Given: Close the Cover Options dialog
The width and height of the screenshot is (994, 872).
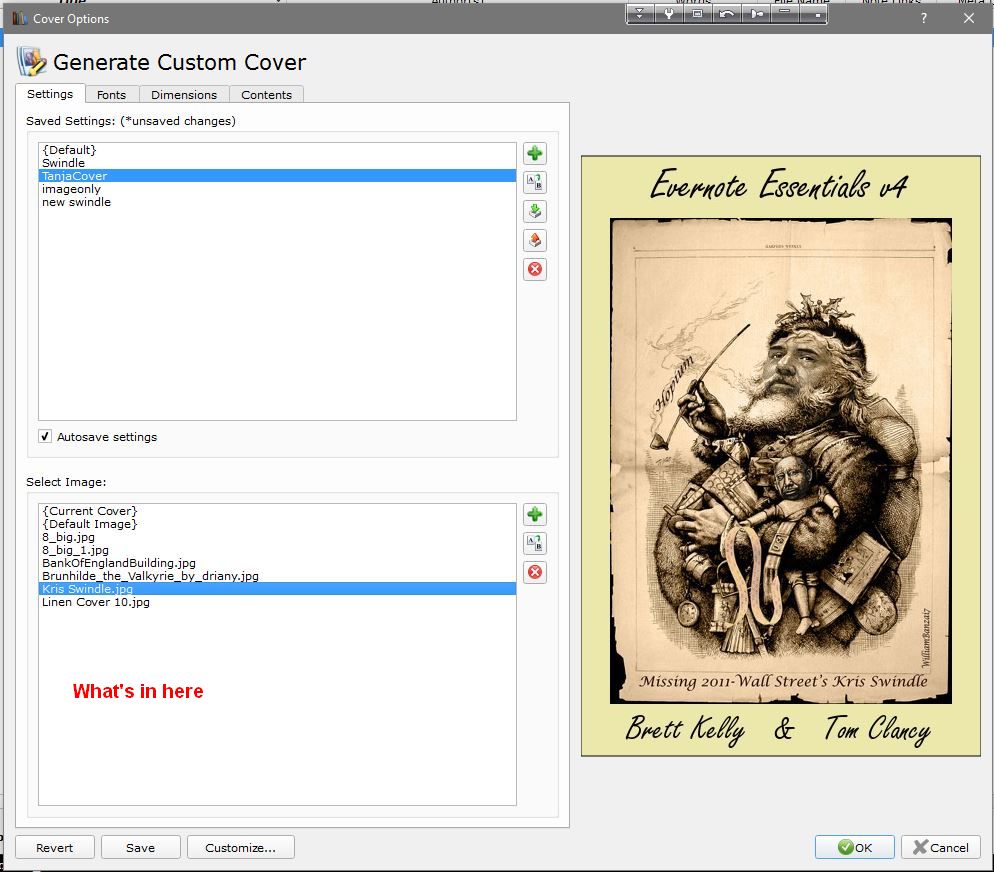Looking at the screenshot, I should (969, 18).
